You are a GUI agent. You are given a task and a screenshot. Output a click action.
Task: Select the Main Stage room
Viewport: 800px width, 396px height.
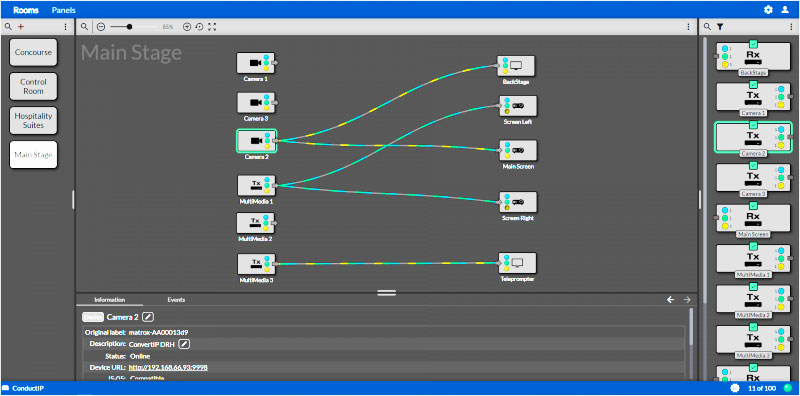[33, 155]
